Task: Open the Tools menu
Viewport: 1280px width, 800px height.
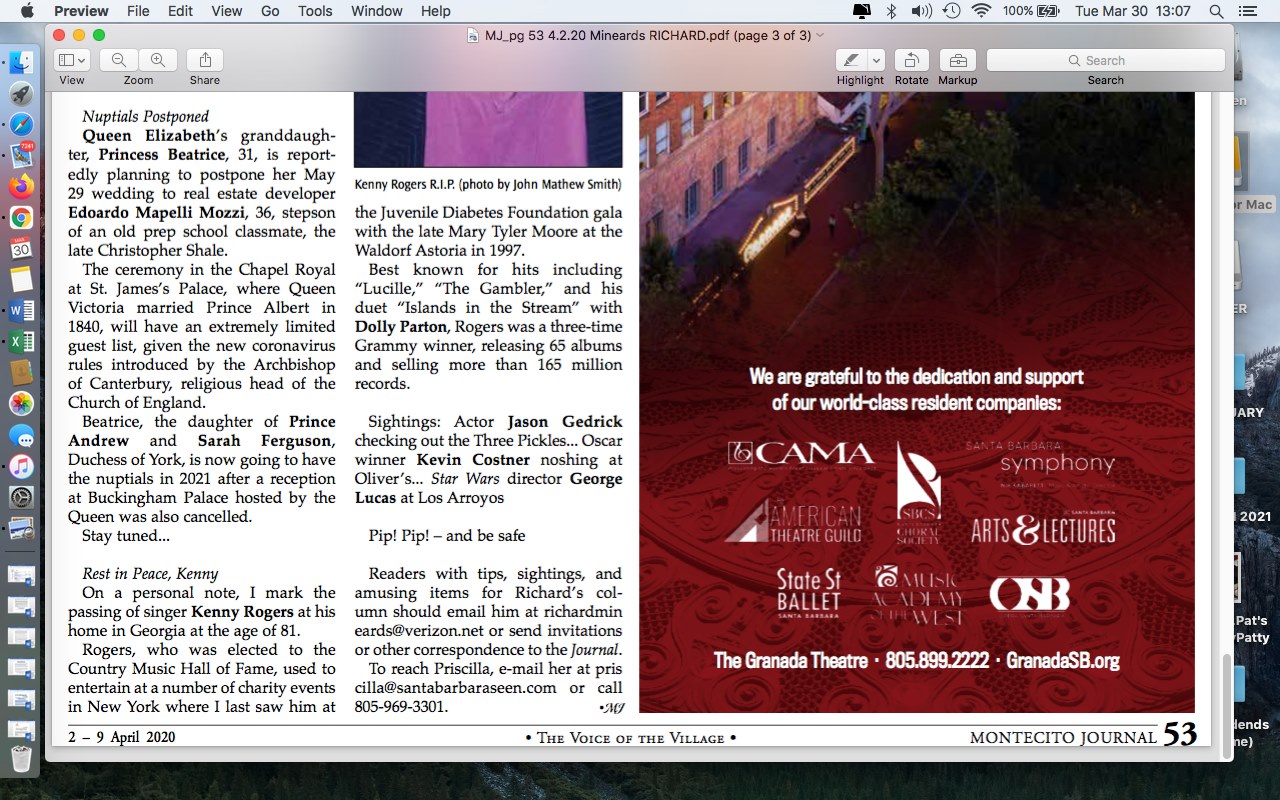Action: pyautogui.click(x=315, y=11)
